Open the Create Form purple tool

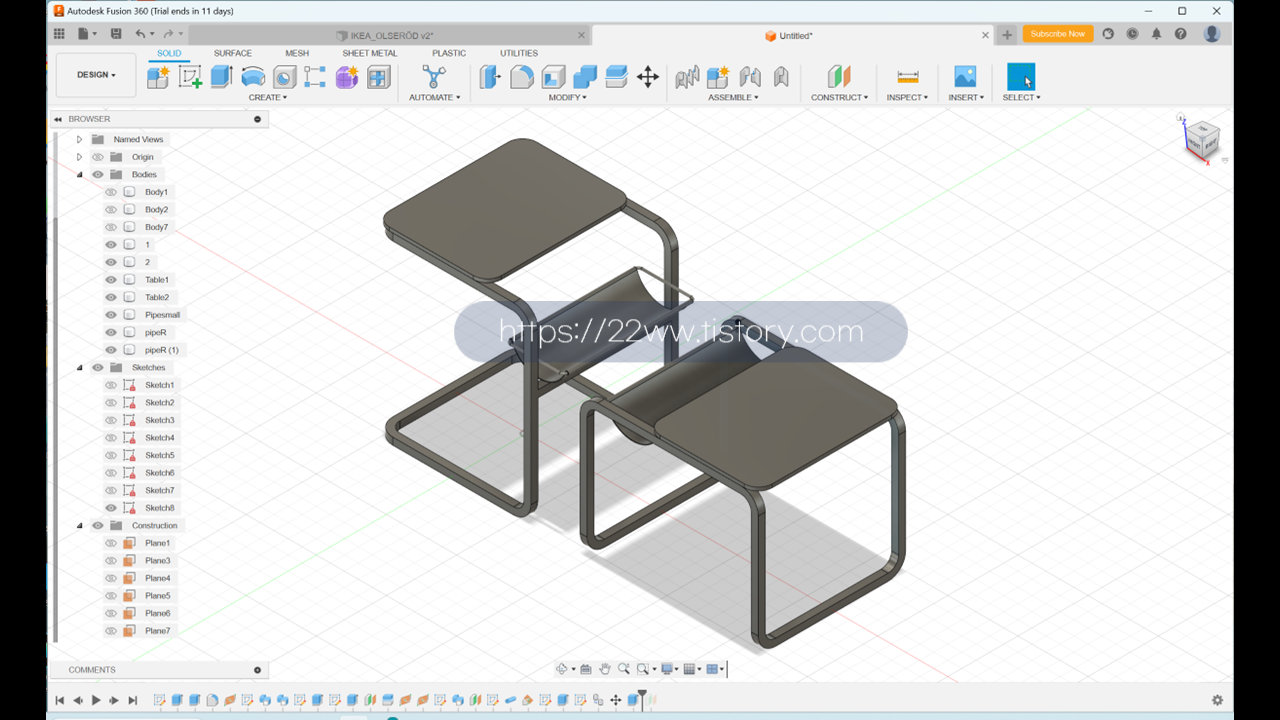pos(347,77)
